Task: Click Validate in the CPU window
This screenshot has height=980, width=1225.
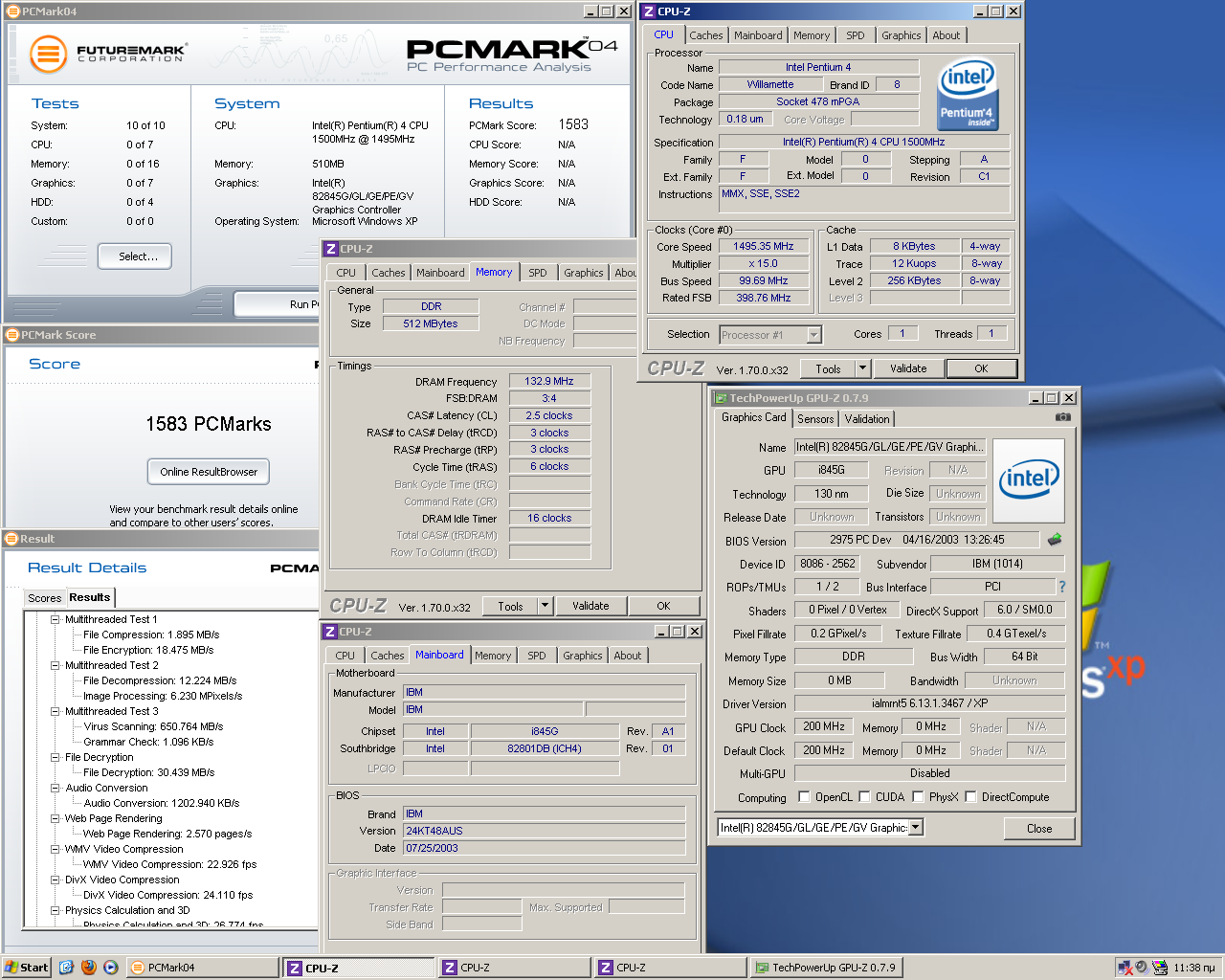Action: (908, 368)
